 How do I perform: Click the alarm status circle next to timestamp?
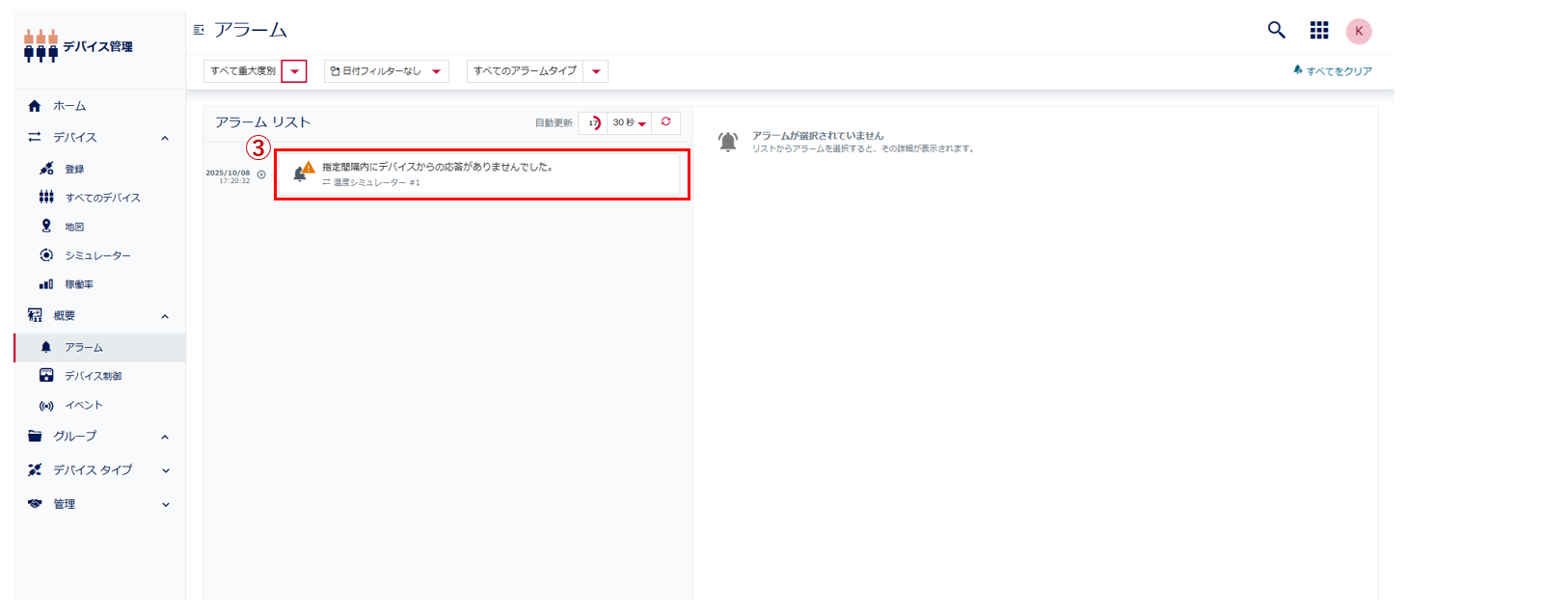pos(261,174)
